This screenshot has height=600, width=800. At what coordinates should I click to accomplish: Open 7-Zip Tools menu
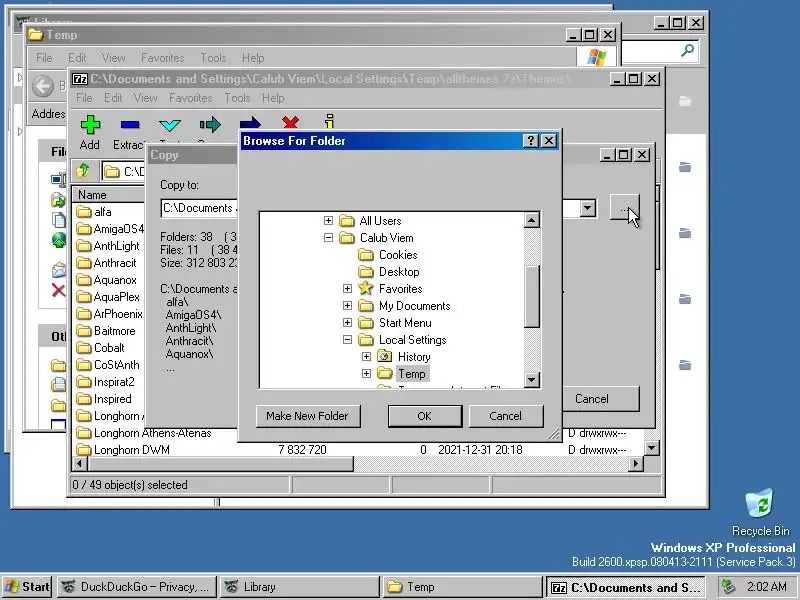(x=237, y=98)
